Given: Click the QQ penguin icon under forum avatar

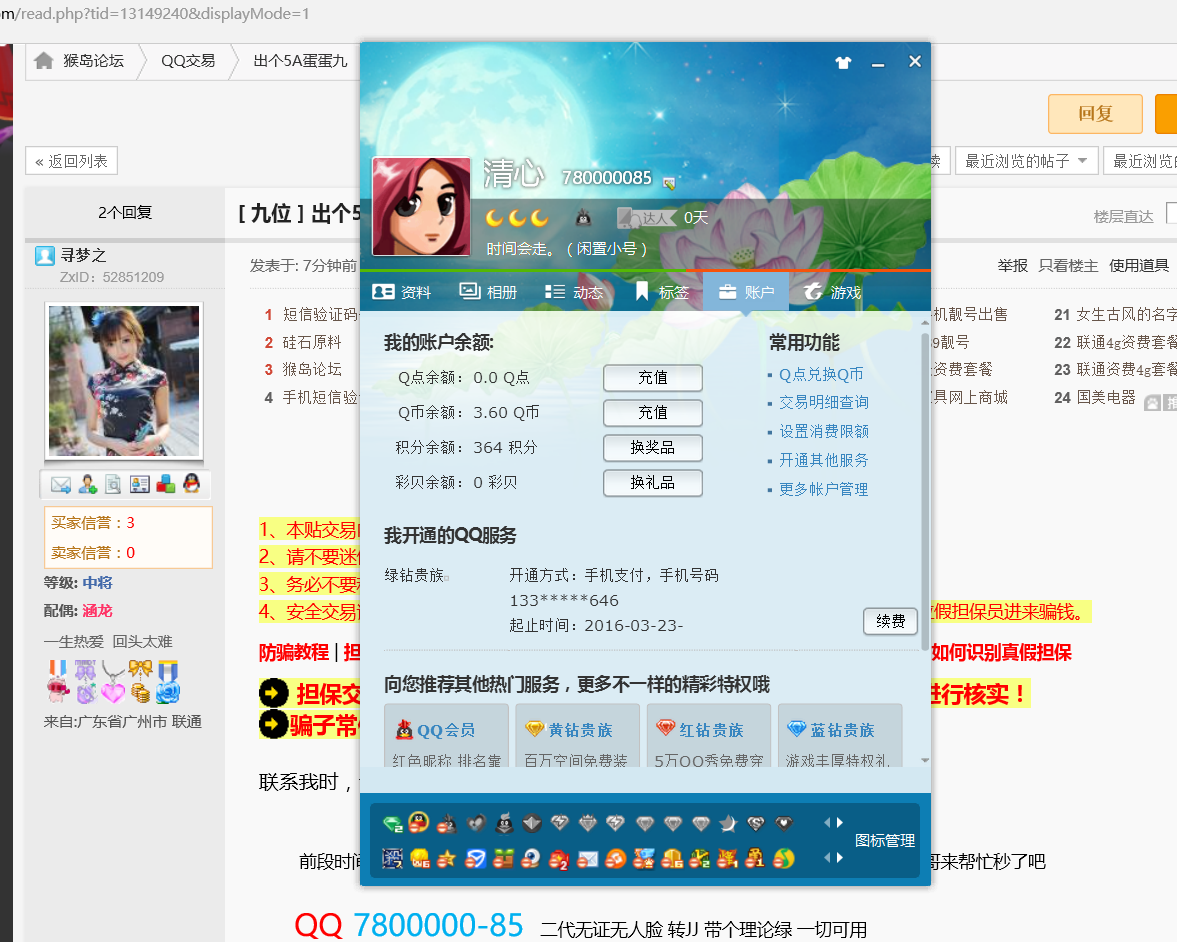Looking at the screenshot, I should pos(191,484).
